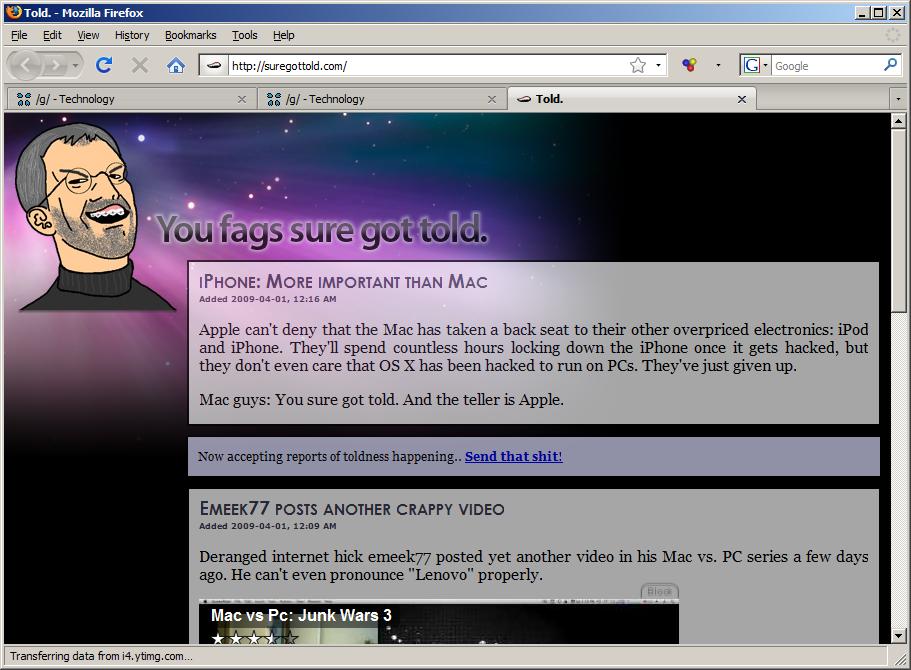Follow the toldness report submission link
911x670 pixels.
(513, 457)
